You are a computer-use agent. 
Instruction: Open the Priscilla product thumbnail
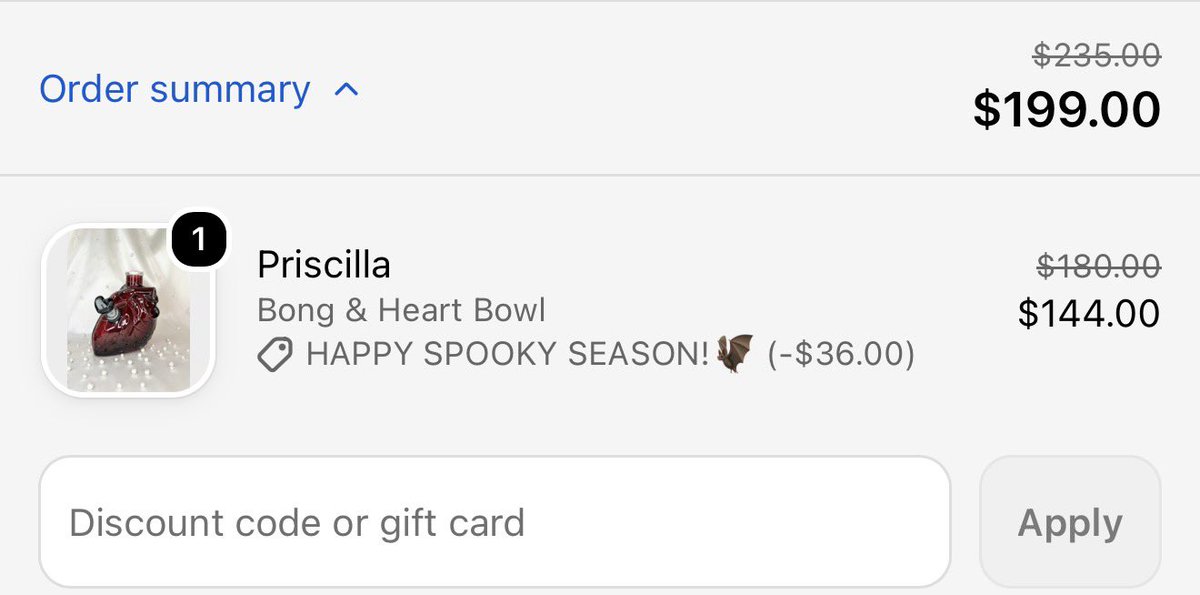click(x=128, y=310)
